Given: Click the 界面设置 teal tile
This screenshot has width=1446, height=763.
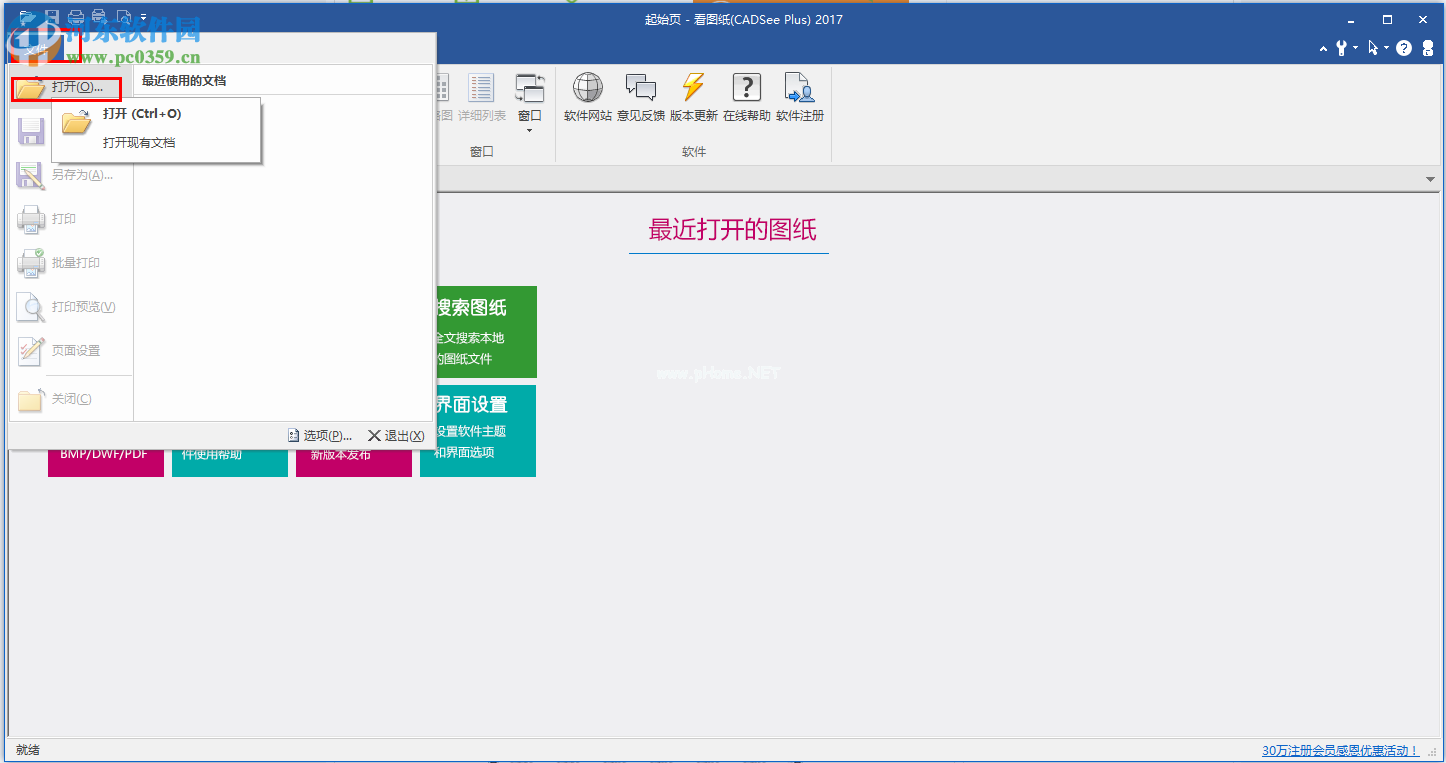Looking at the screenshot, I should [485, 431].
